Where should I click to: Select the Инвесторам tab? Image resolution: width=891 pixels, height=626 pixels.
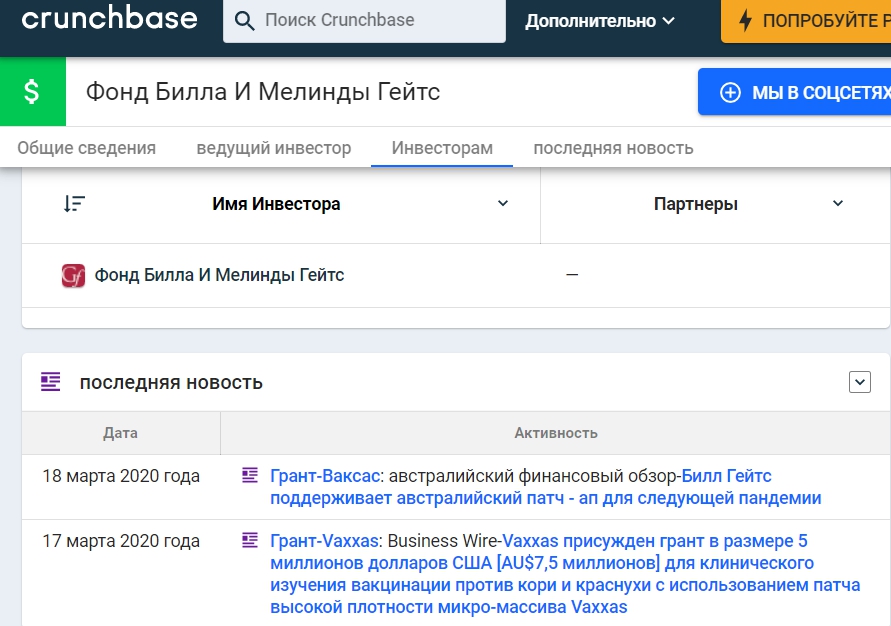[442, 148]
